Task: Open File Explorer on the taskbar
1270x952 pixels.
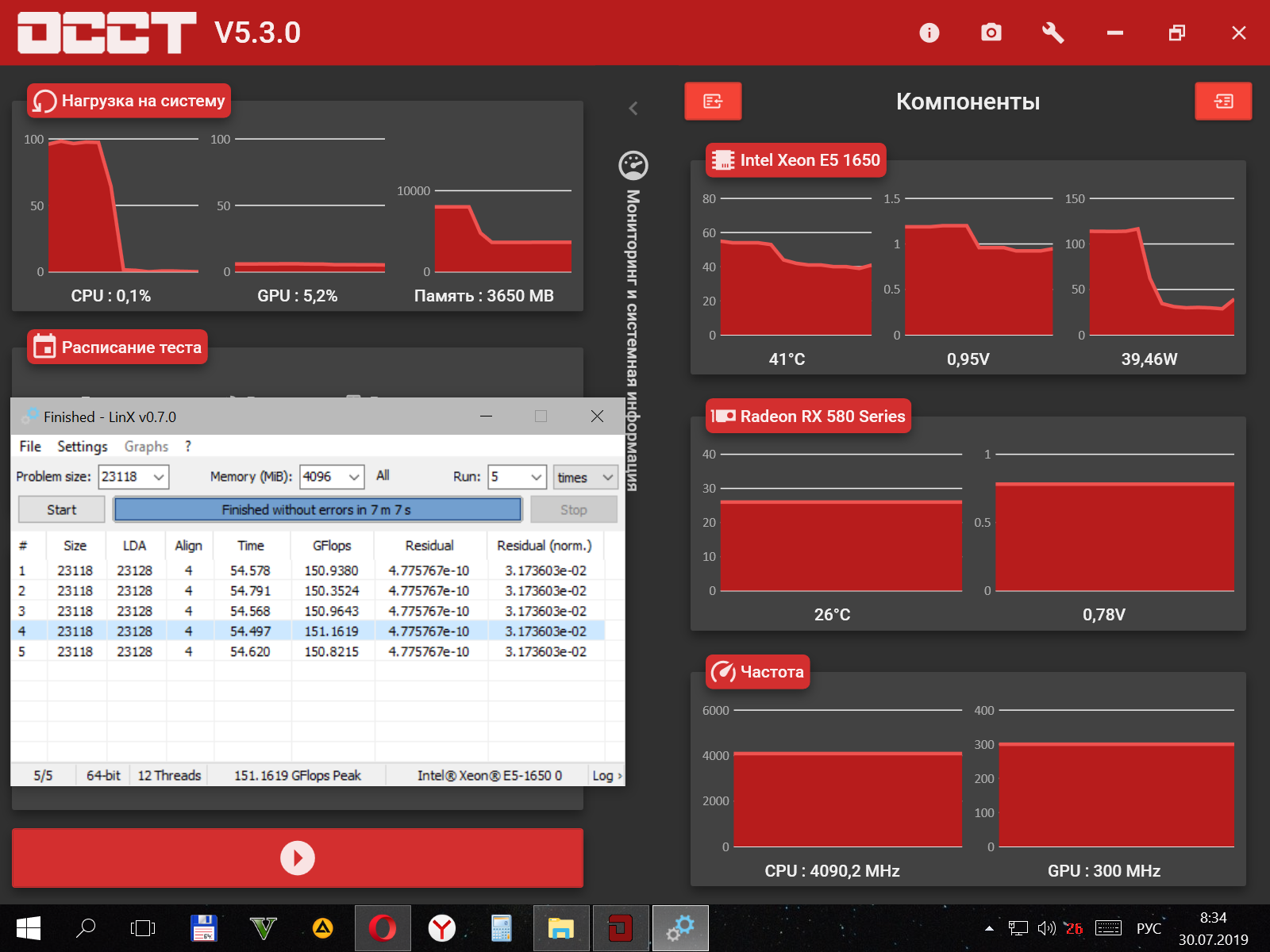Action: 561,928
